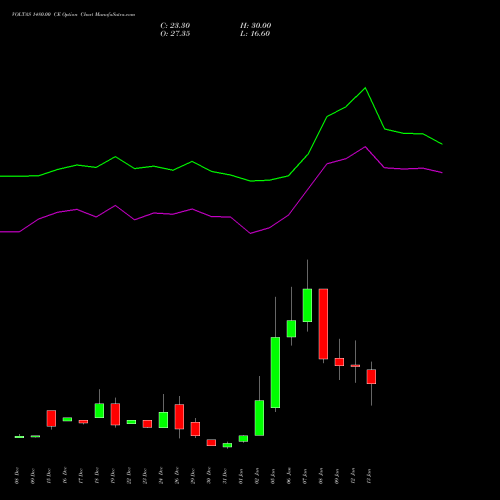
Task: Click the '09 Jan' date label
Action: coord(337,476)
